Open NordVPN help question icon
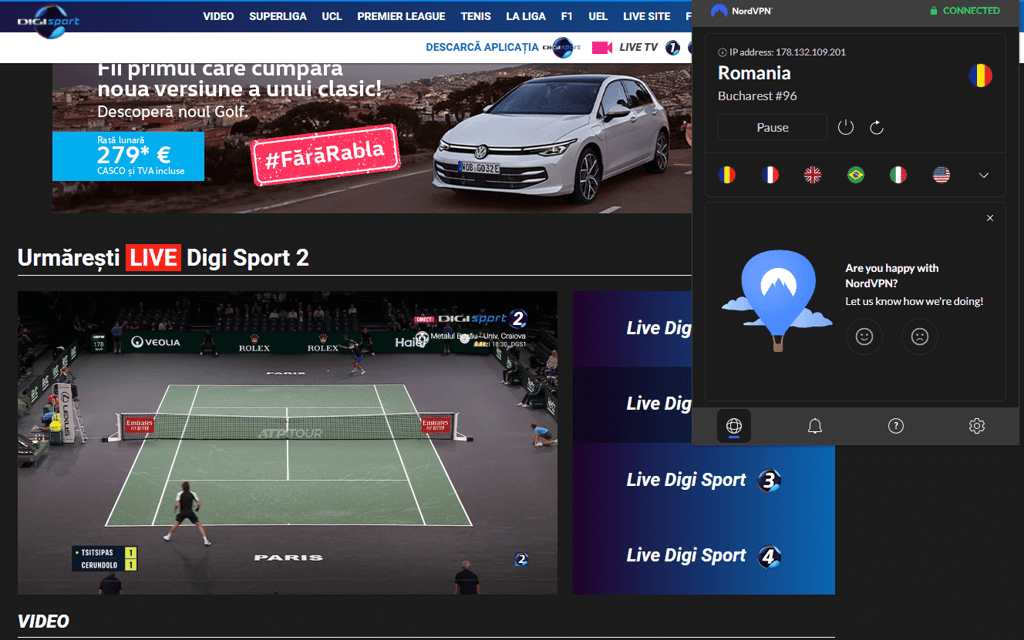 click(x=895, y=426)
